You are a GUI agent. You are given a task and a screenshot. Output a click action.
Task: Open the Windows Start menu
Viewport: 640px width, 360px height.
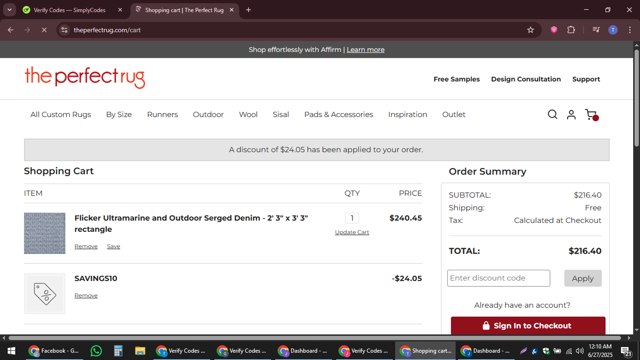tap(11, 351)
